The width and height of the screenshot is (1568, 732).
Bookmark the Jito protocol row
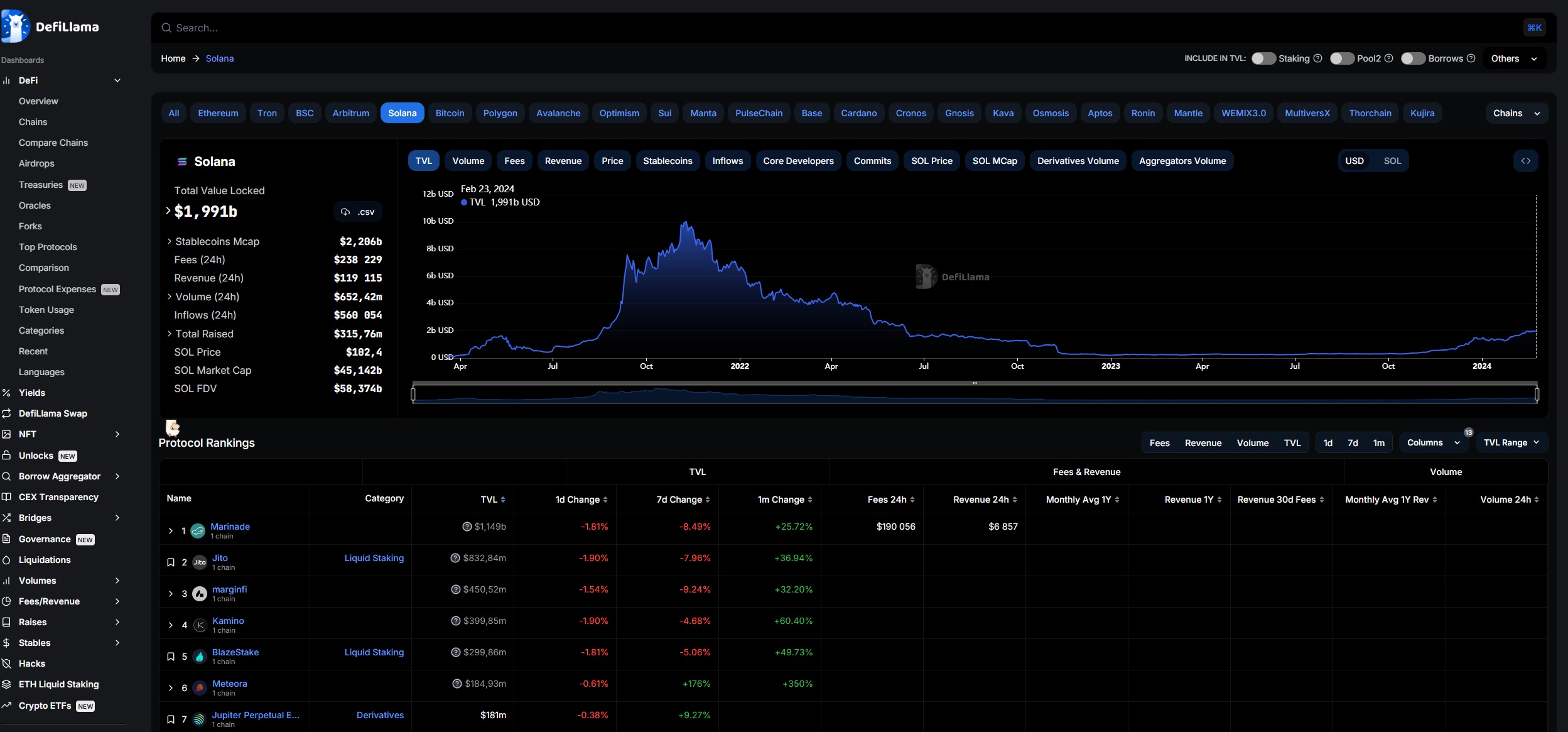[170, 562]
